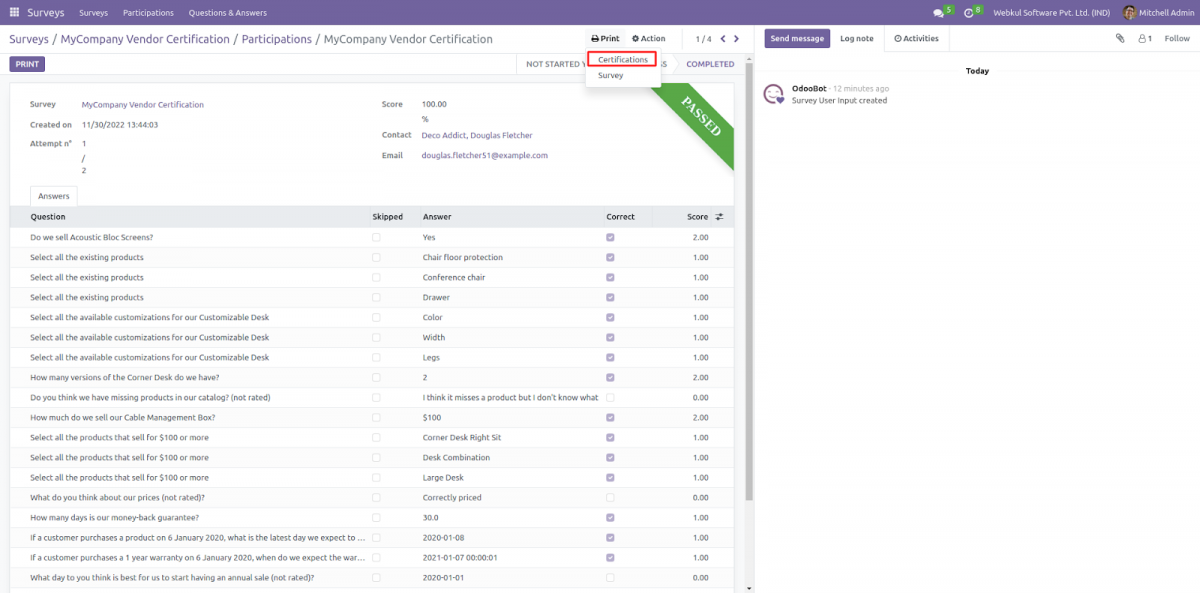Click the Send message button
The image size is (1200, 593).
tap(797, 38)
